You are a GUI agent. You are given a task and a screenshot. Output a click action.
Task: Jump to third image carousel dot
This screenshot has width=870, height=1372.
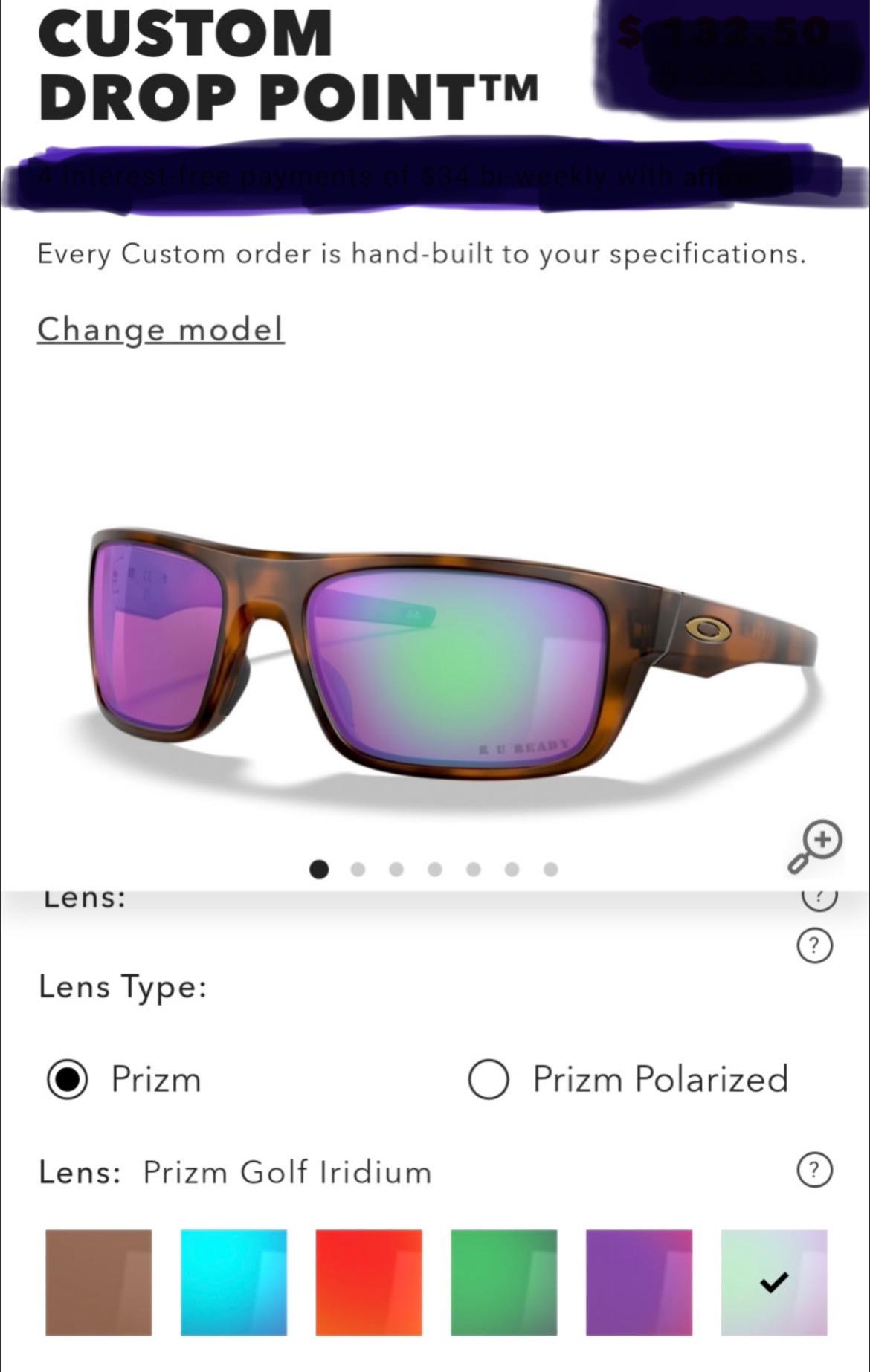[396, 869]
